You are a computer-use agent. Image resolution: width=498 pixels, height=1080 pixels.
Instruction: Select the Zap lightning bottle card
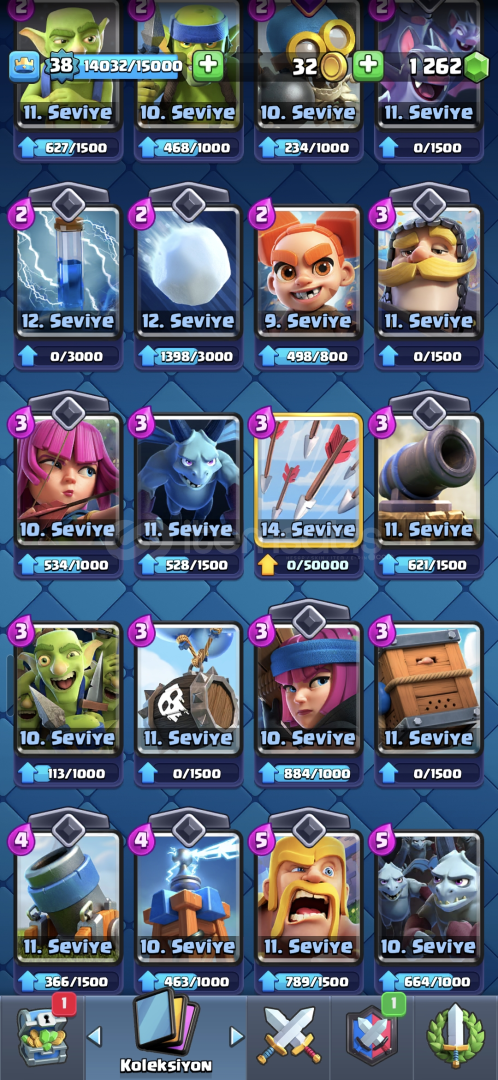point(68,270)
